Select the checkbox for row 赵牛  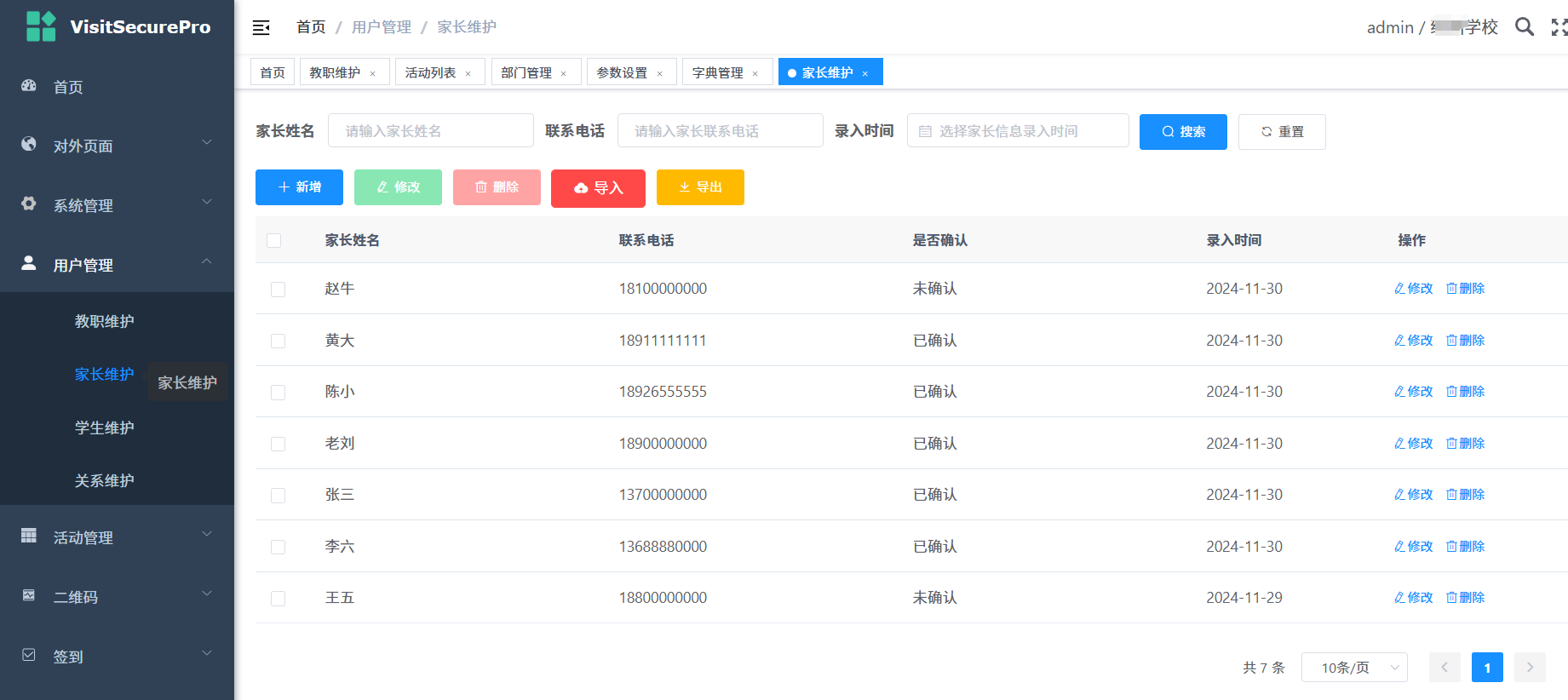[278, 290]
